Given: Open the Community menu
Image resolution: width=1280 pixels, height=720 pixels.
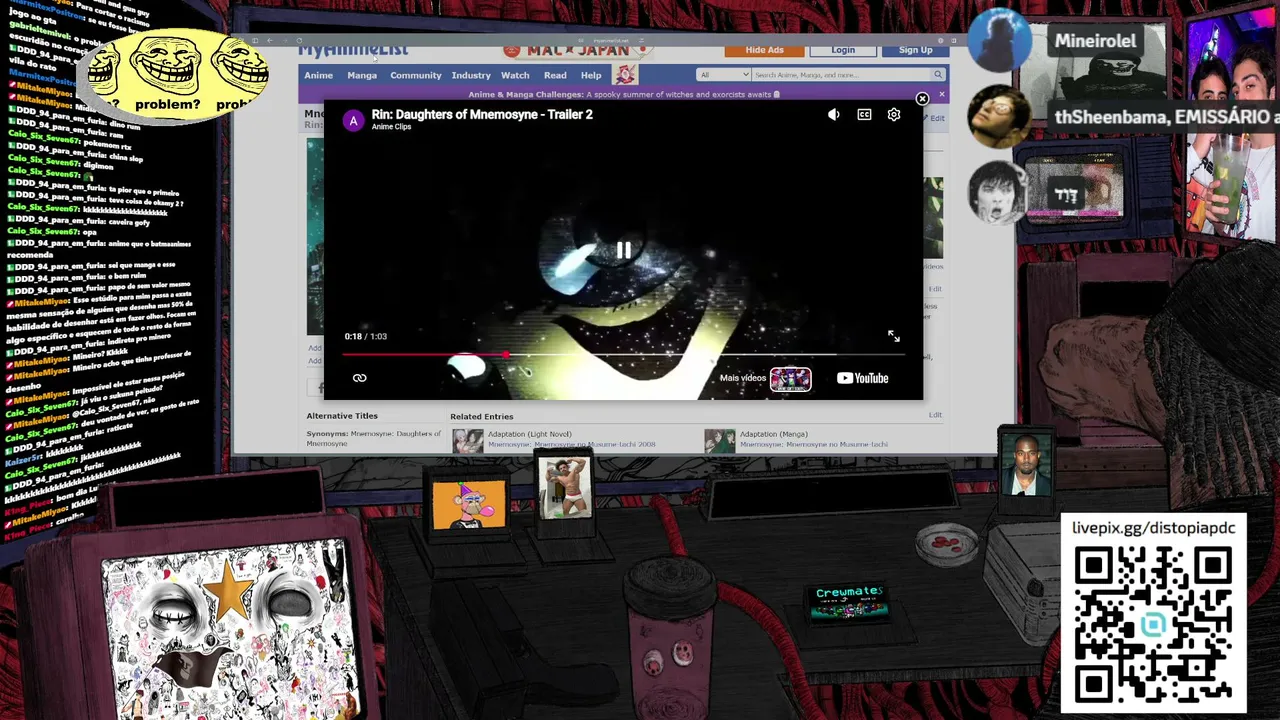Looking at the screenshot, I should pyautogui.click(x=416, y=75).
